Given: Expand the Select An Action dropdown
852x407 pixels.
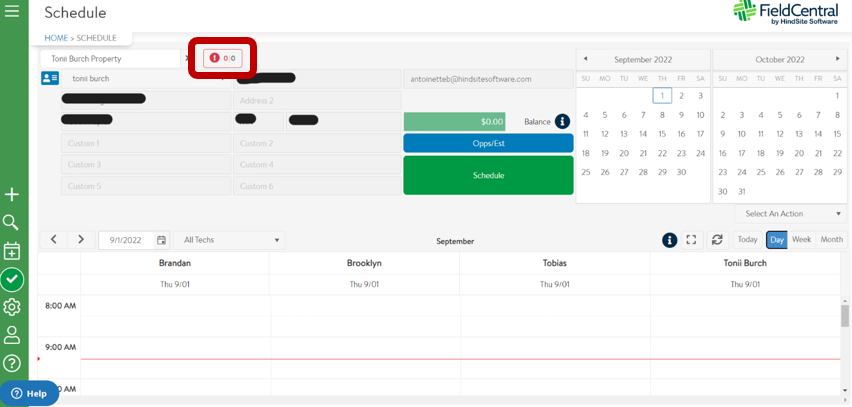Looking at the screenshot, I should pyautogui.click(x=792, y=214).
